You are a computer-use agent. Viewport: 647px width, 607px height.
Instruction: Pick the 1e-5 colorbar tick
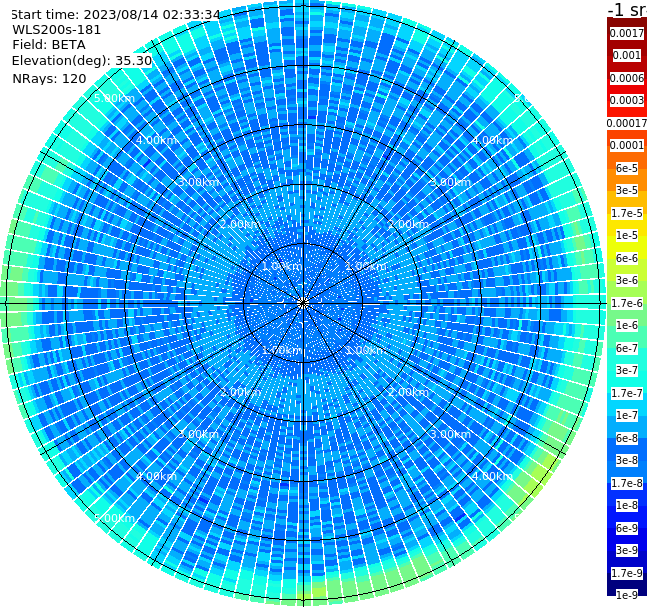click(x=627, y=235)
